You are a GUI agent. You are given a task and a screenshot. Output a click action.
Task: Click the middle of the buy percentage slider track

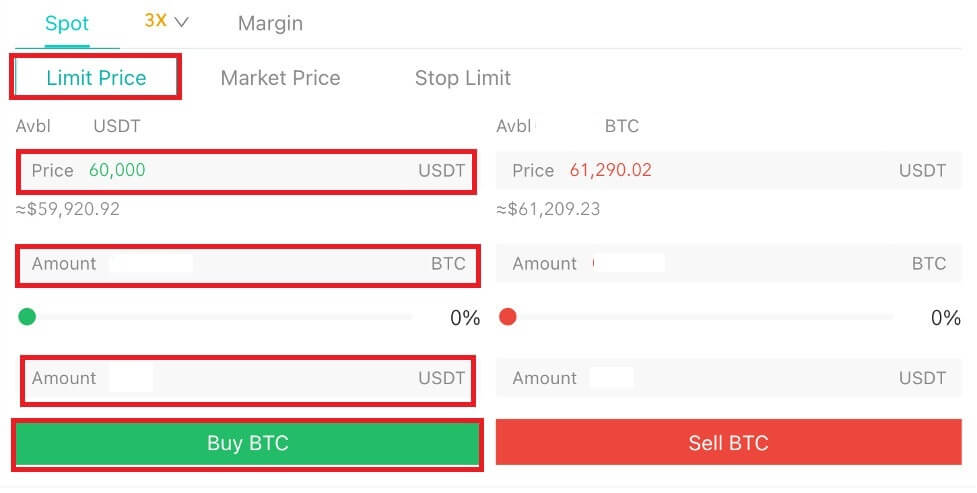[x=220, y=317]
